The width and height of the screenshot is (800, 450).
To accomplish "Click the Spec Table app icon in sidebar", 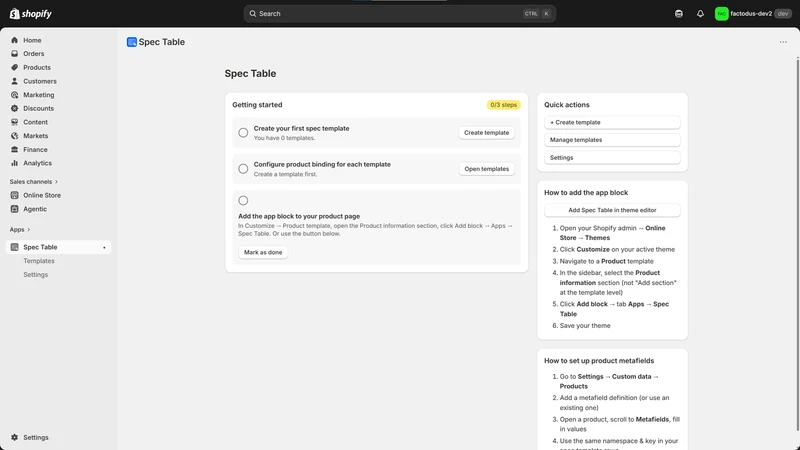I will [14, 247].
